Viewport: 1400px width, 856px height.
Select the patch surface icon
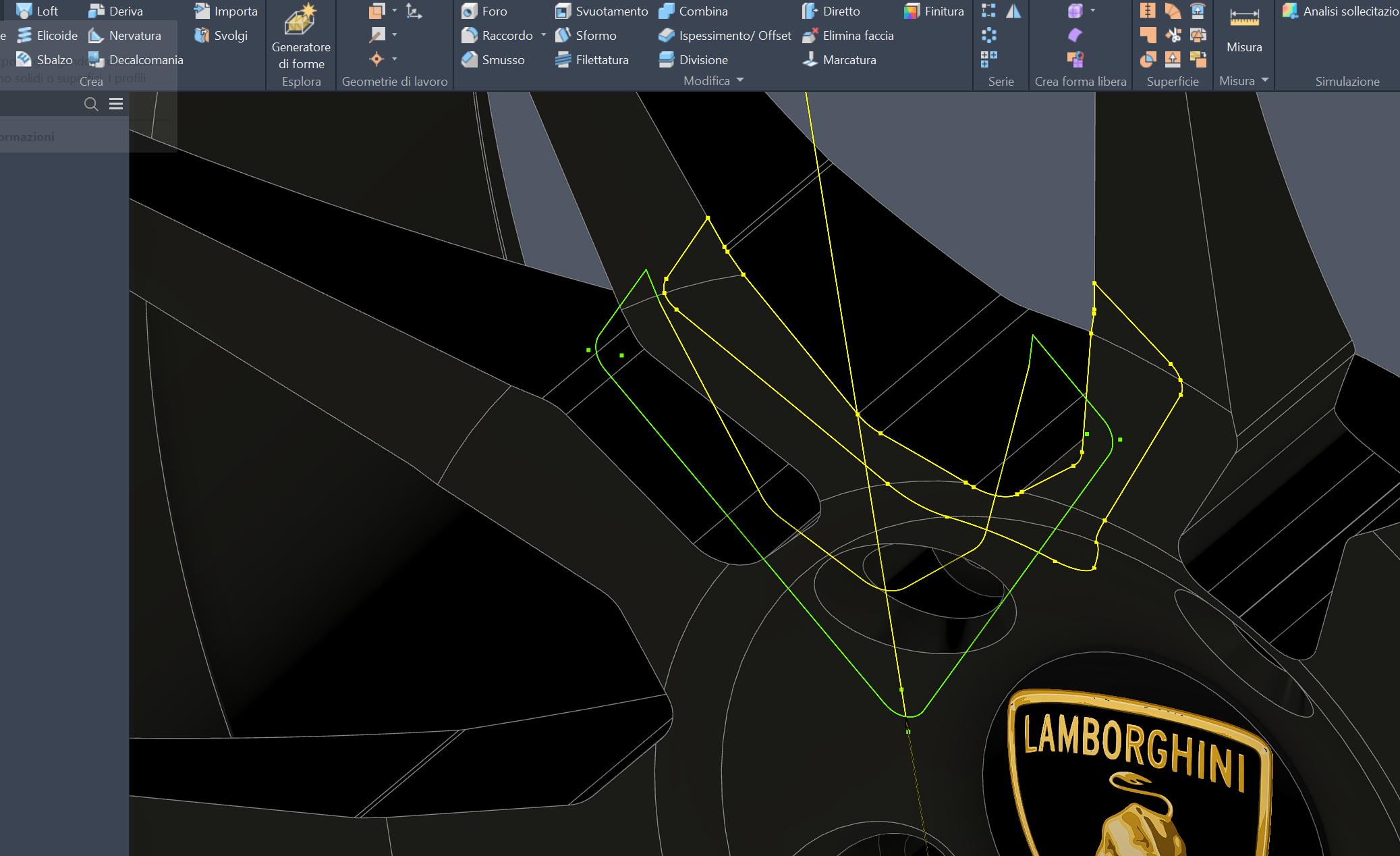[1148, 35]
